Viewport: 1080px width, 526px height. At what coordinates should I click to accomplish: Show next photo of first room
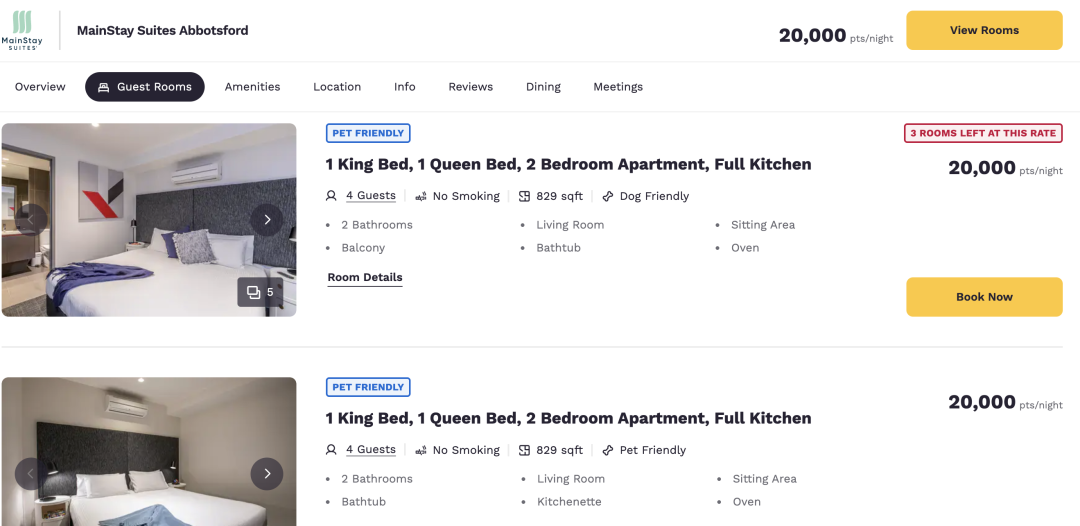(x=267, y=220)
